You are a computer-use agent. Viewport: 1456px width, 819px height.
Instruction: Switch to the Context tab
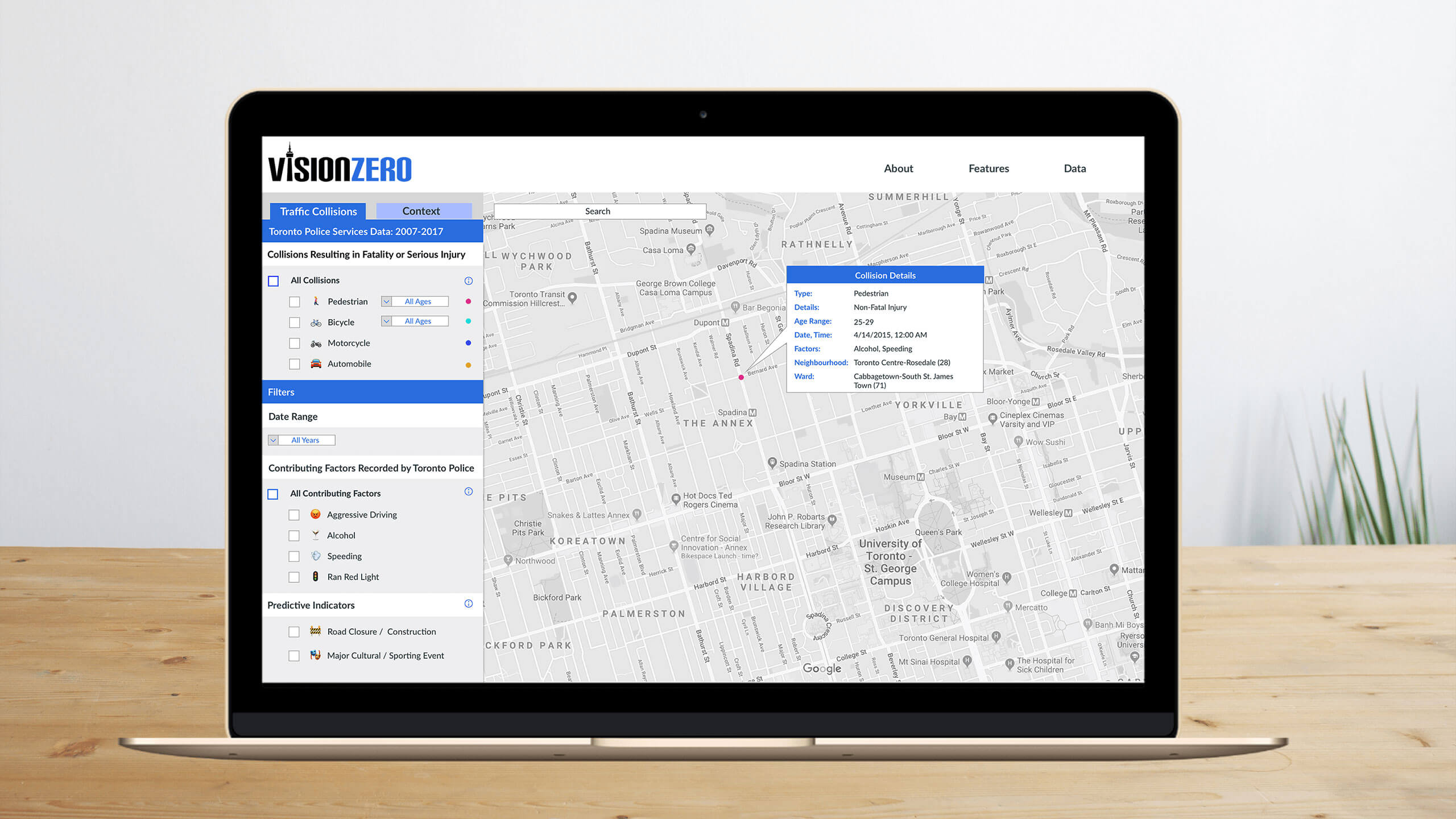coord(419,210)
